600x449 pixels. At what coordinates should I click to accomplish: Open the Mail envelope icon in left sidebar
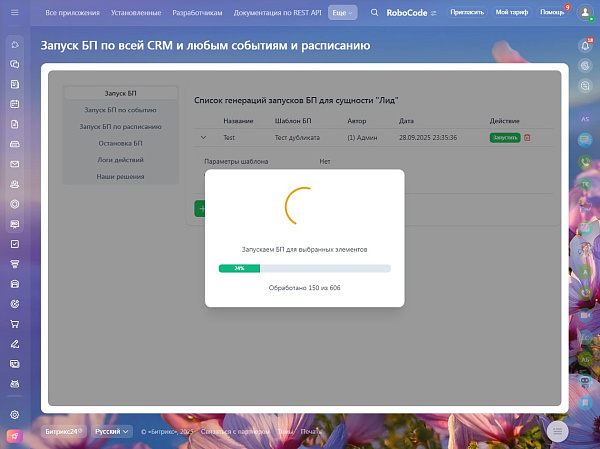(15, 164)
